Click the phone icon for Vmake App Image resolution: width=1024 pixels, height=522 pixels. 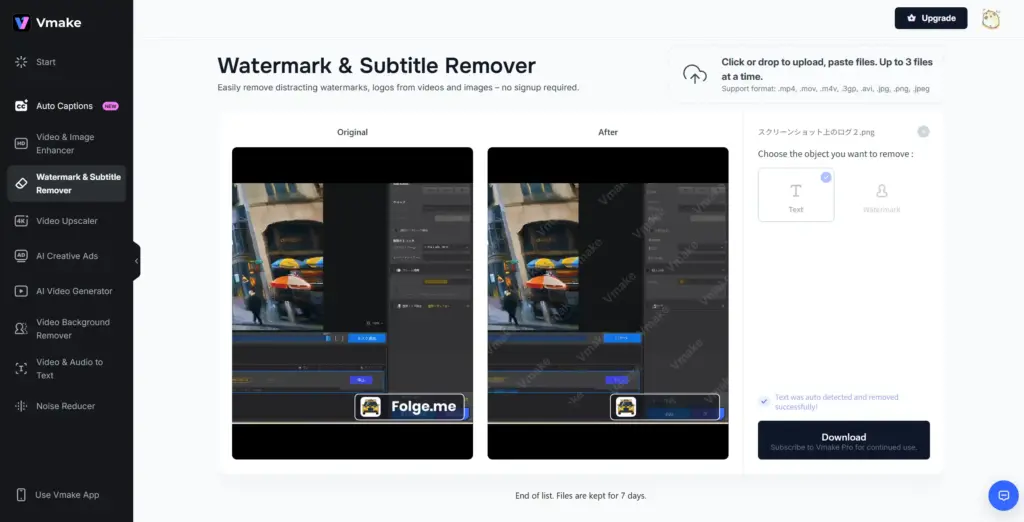coord(21,495)
